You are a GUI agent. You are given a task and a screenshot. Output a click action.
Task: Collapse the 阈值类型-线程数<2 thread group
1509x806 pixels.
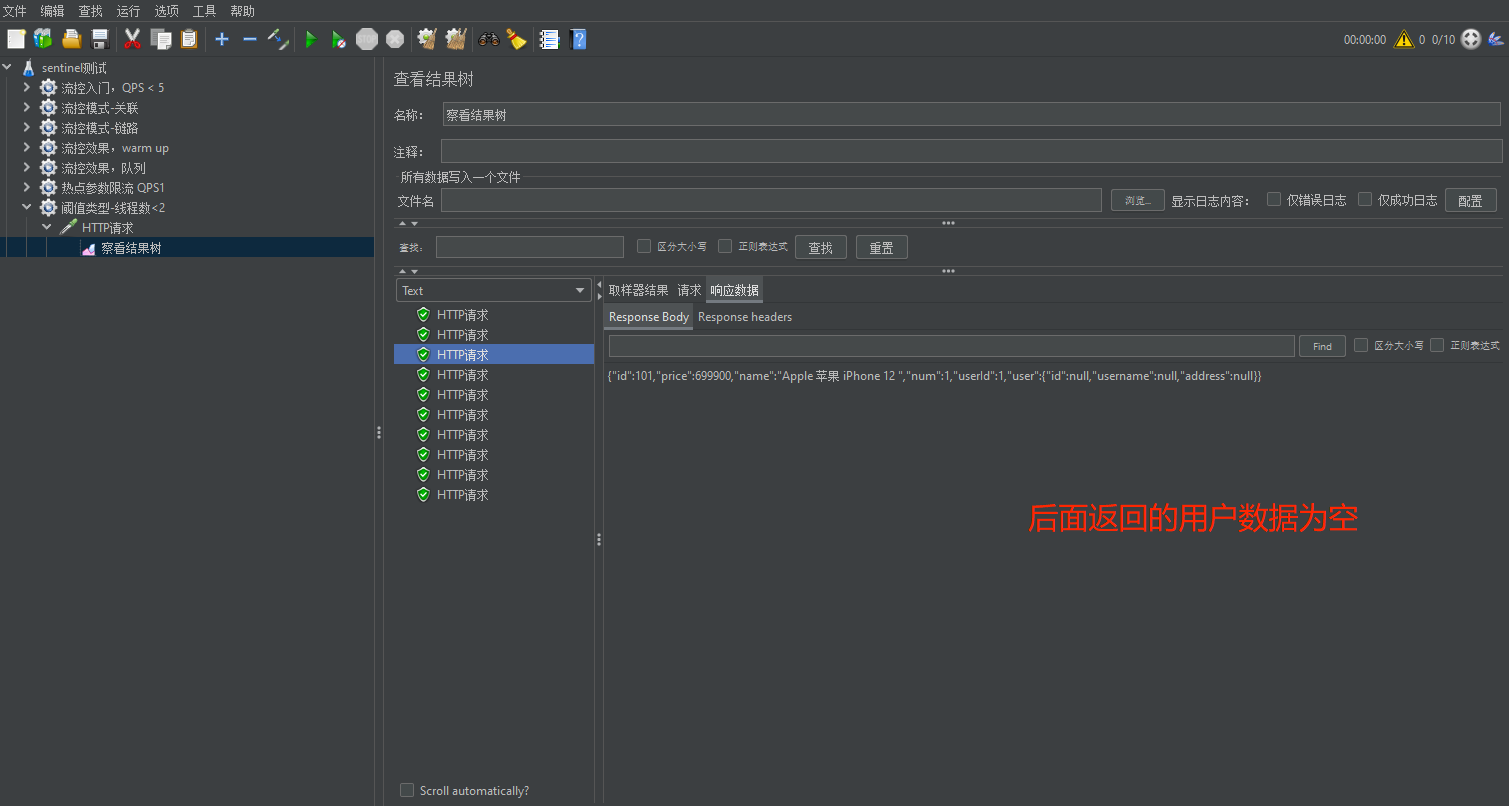point(27,207)
